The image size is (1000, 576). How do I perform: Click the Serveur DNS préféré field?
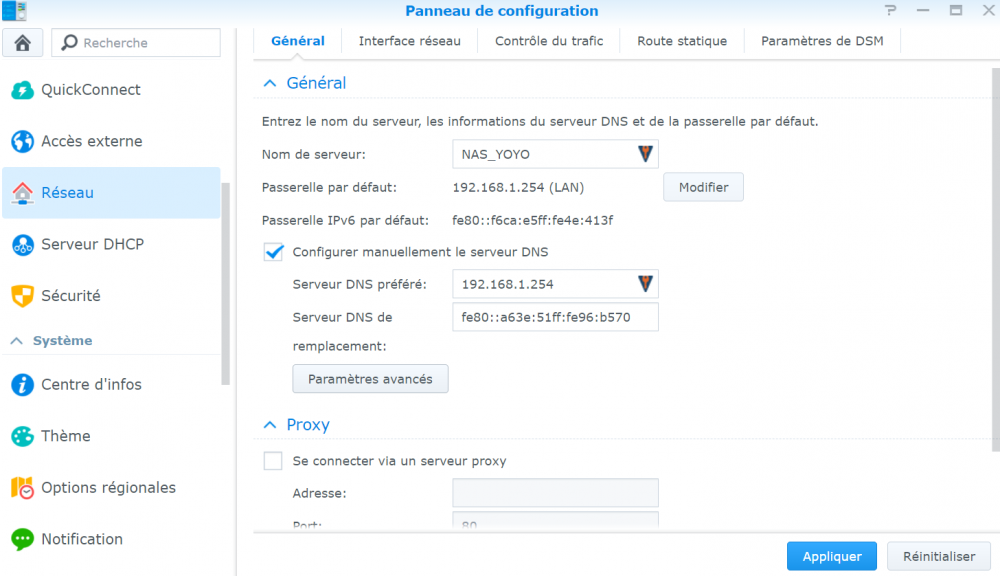coord(545,284)
